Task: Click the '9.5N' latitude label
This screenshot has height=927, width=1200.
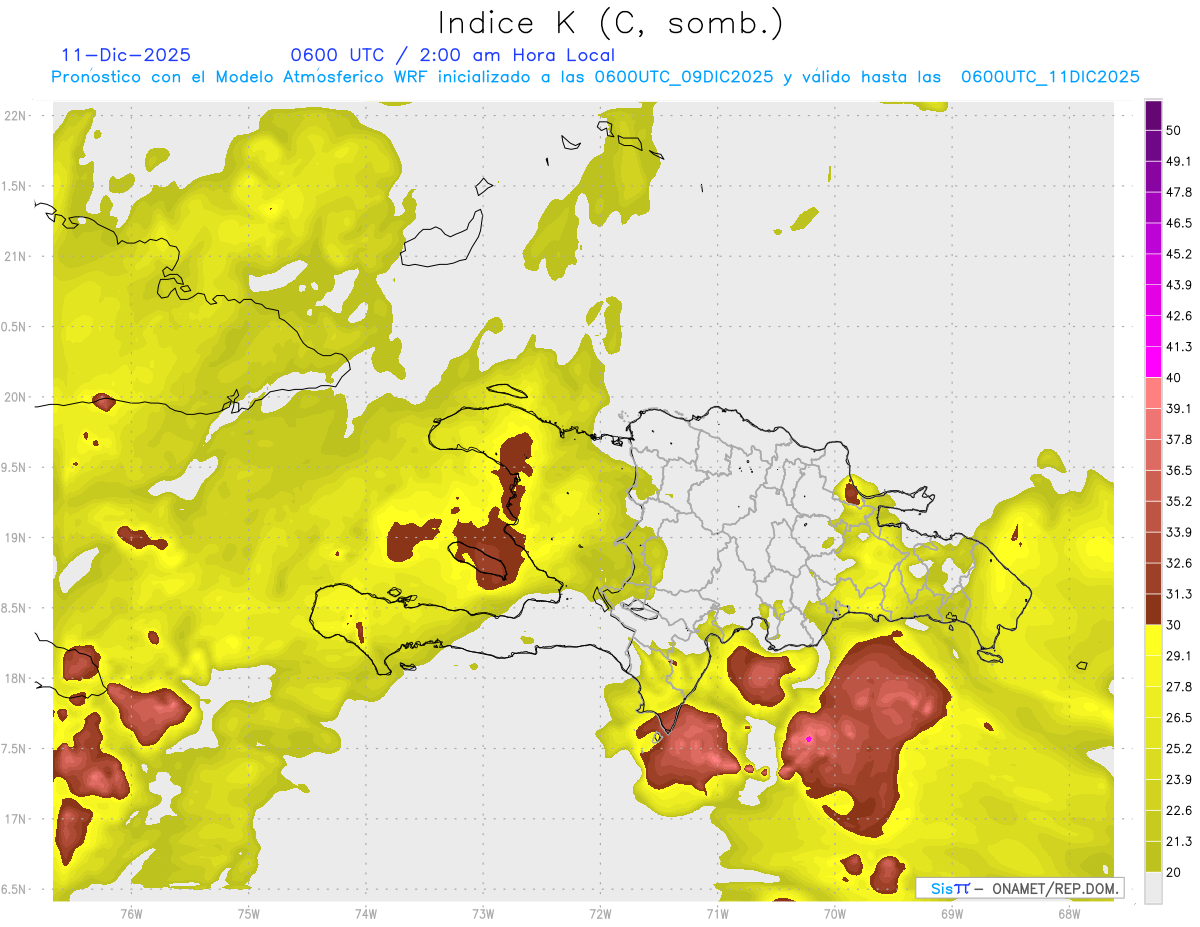Action: click(x=15, y=467)
